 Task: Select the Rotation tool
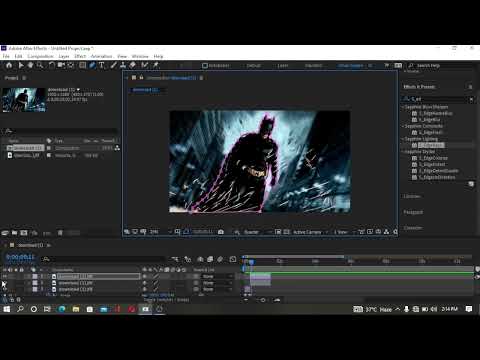pyautogui.click(x=52, y=65)
